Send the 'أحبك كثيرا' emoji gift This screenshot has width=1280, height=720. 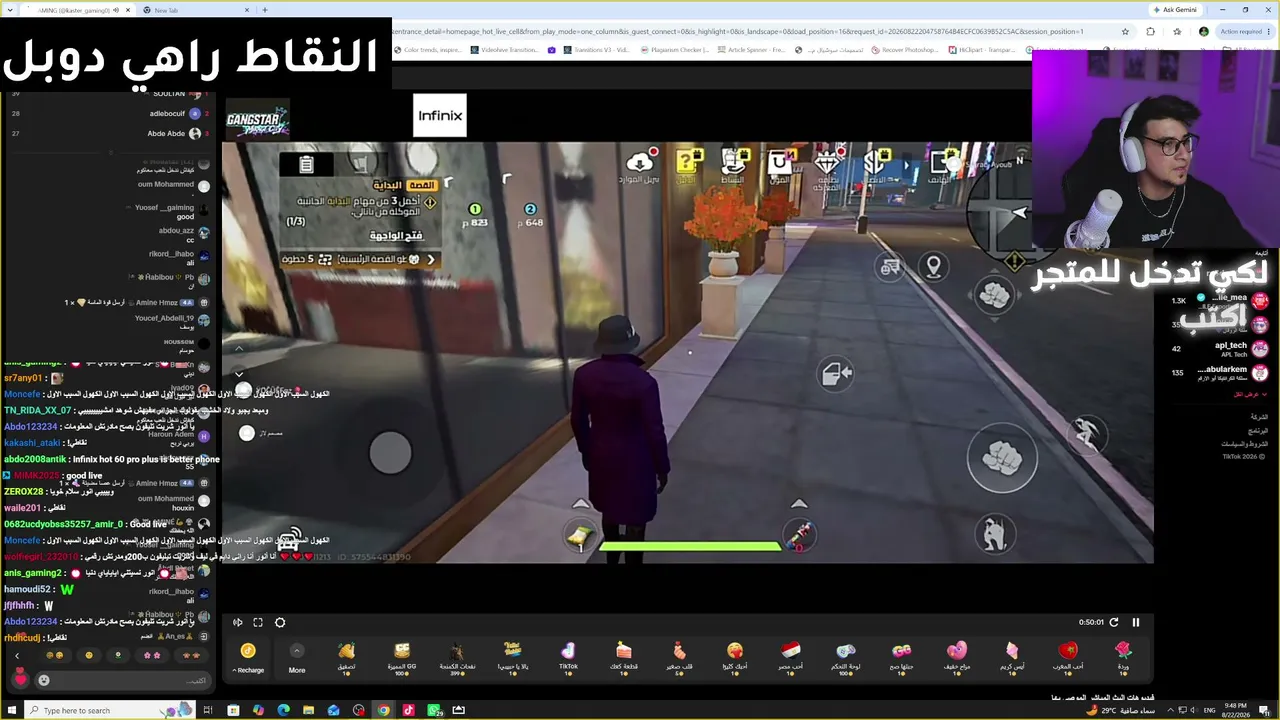pos(735,657)
